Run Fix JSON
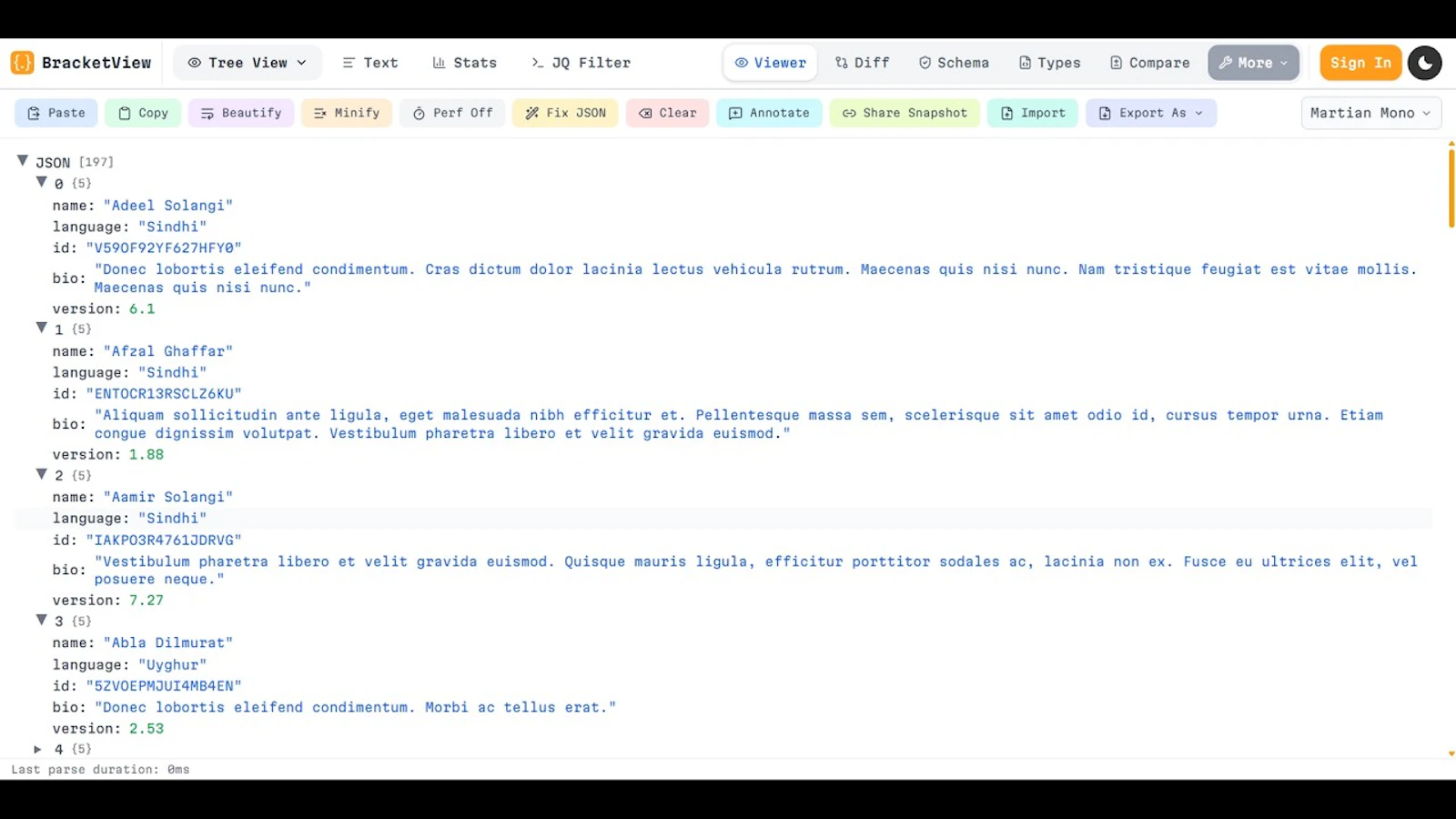The width and height of the screenshot is (1456, 819). pyautogui.click(x=565, y=113)
